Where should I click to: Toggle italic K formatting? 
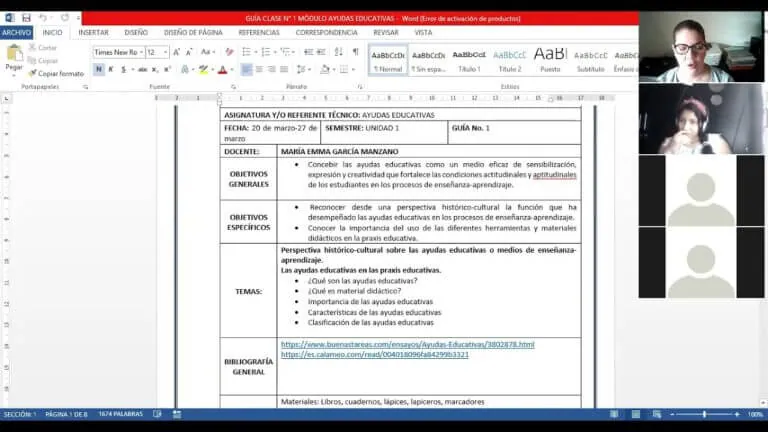pyautogui.click(x=111, y=70)
